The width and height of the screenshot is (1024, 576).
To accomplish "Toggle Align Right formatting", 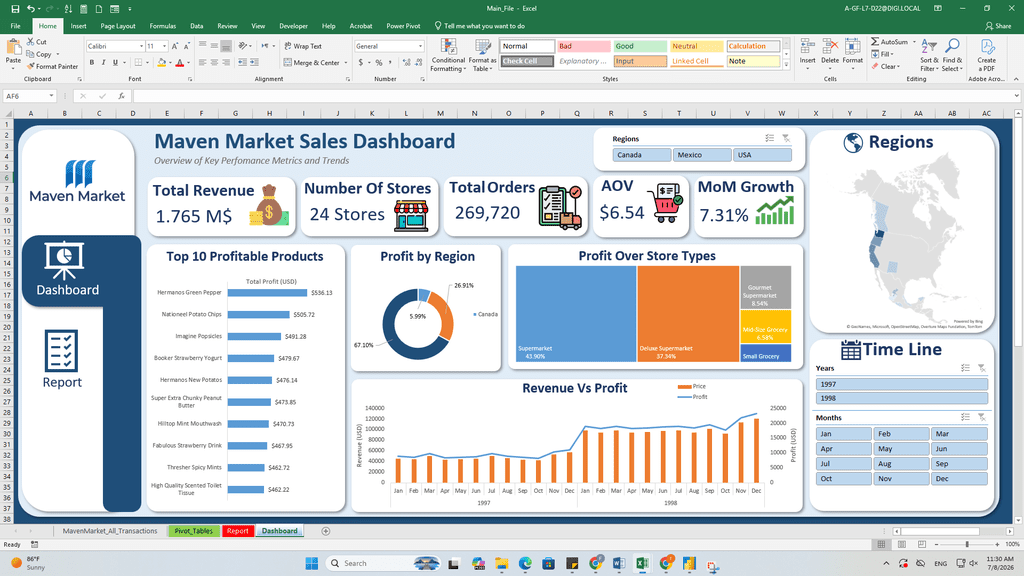I will pyautogui.click(x=226, y=63).
